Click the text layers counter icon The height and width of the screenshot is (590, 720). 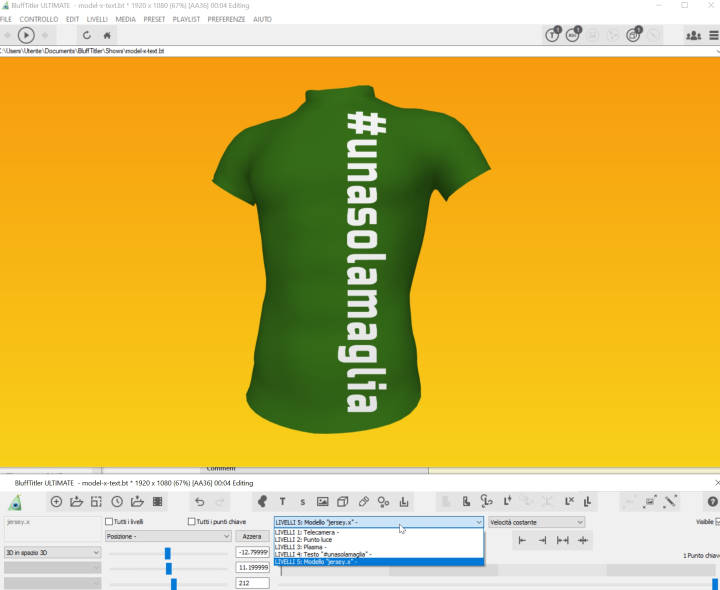(553, 35)
